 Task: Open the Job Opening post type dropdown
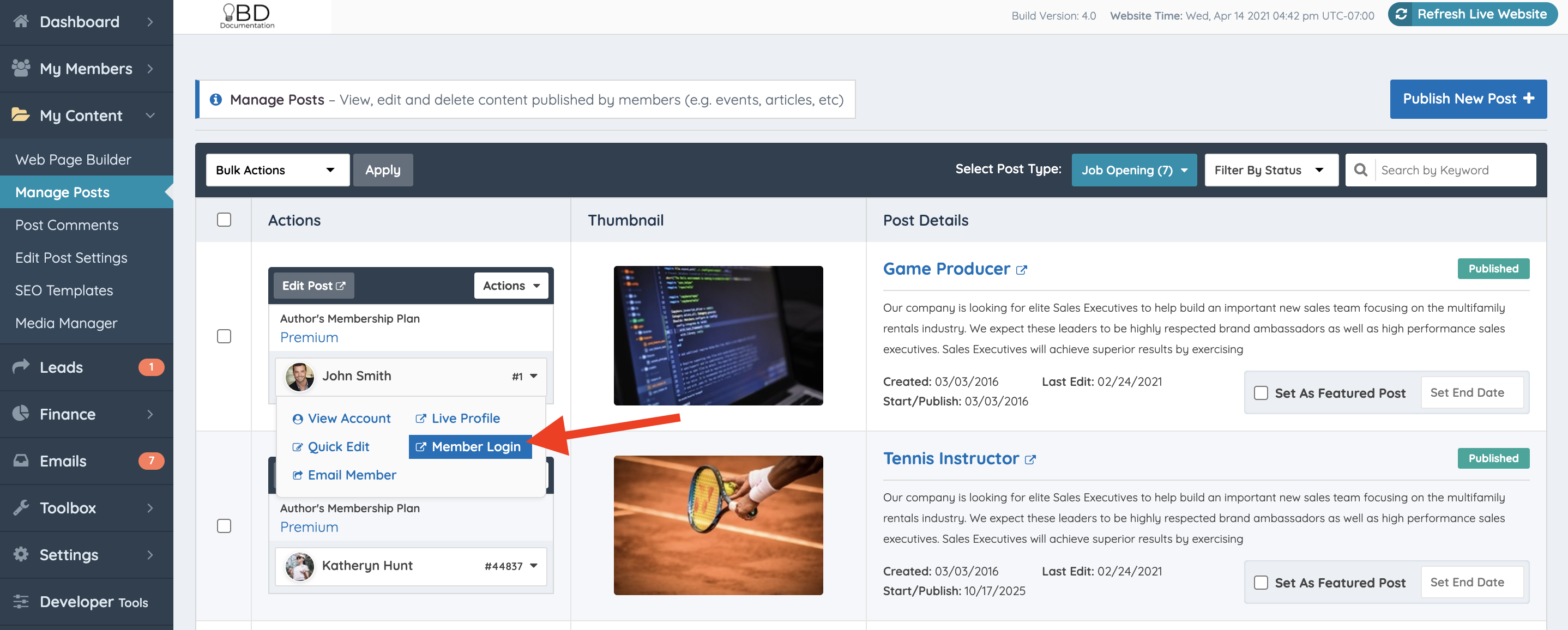1134,170
